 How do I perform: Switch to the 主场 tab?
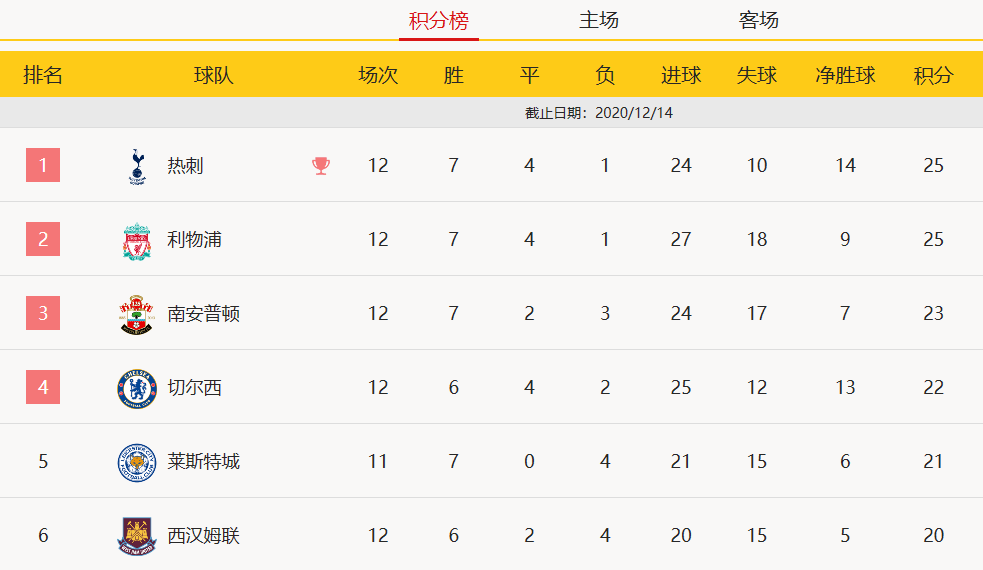599,20
